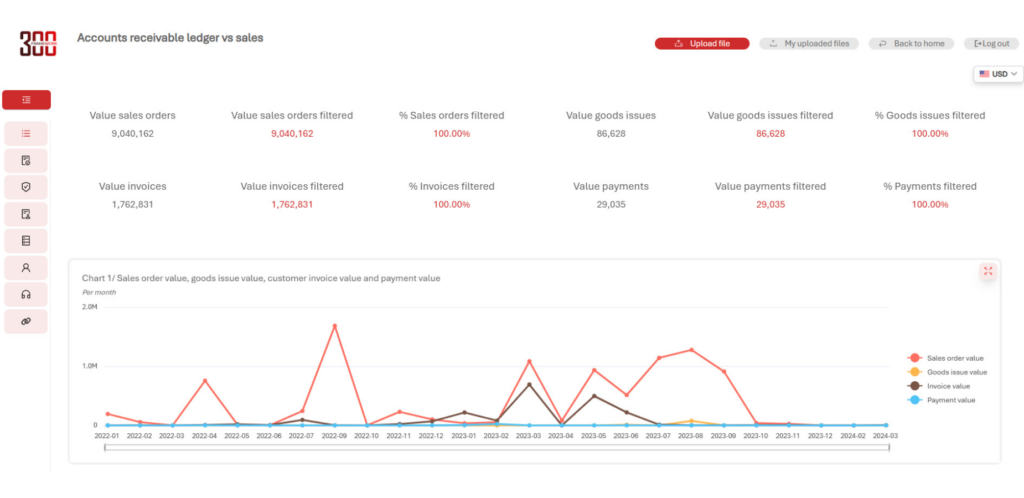The height and width of the screenshot is (498, 1024).
Task: Click the chain link sidebar icon
Action: click(26, 322)
